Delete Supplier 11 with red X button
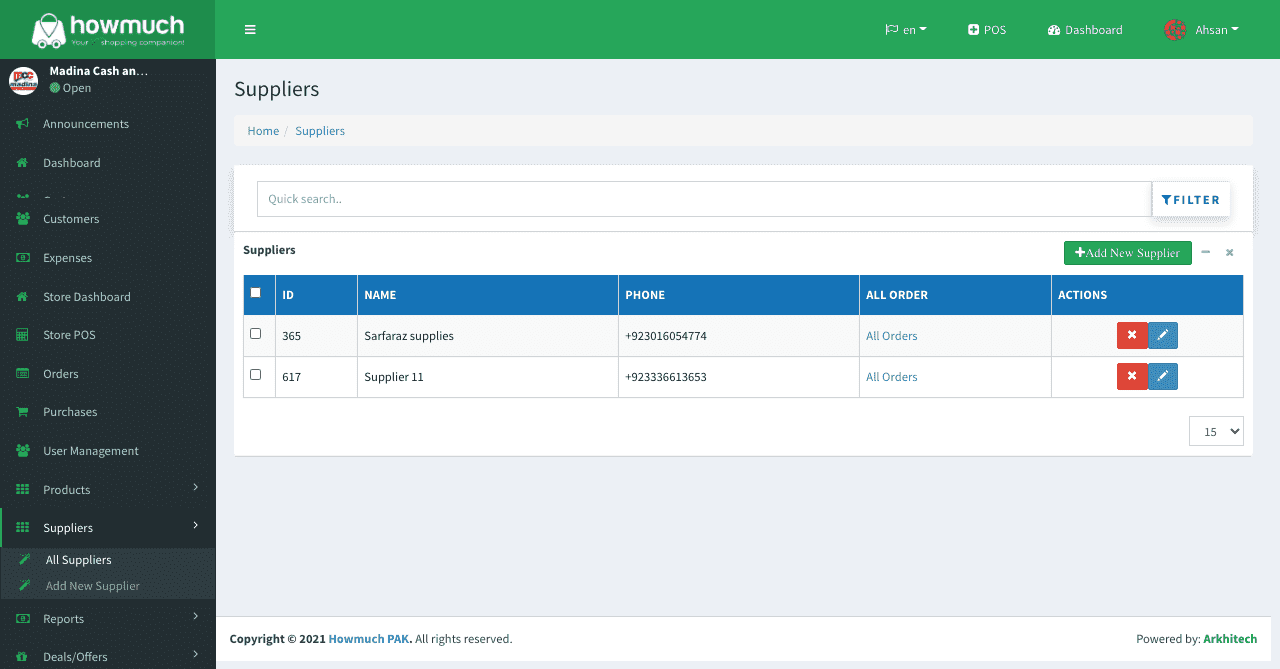 point(1132,377)
